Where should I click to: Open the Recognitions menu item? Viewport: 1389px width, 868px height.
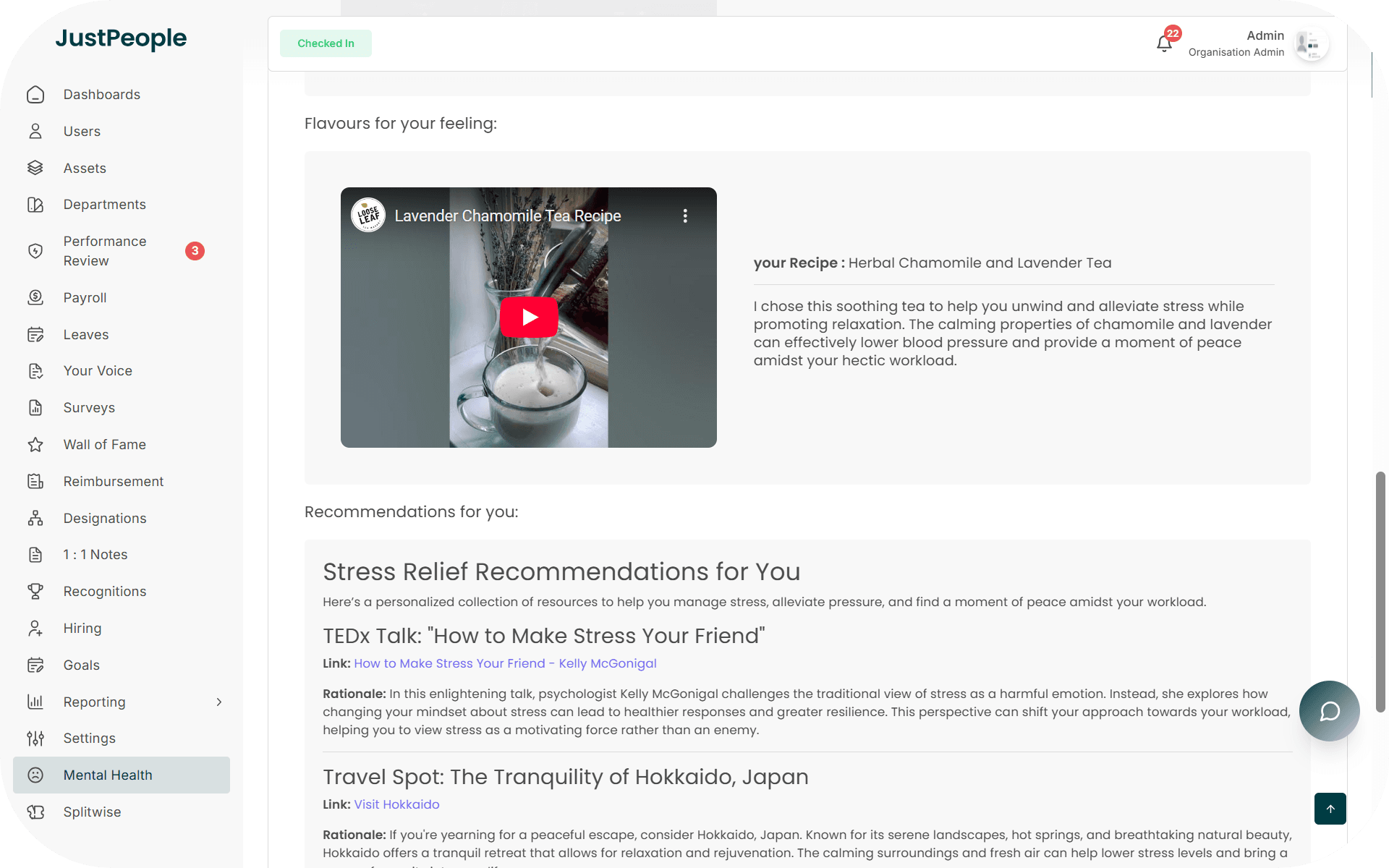pos(122,592)
